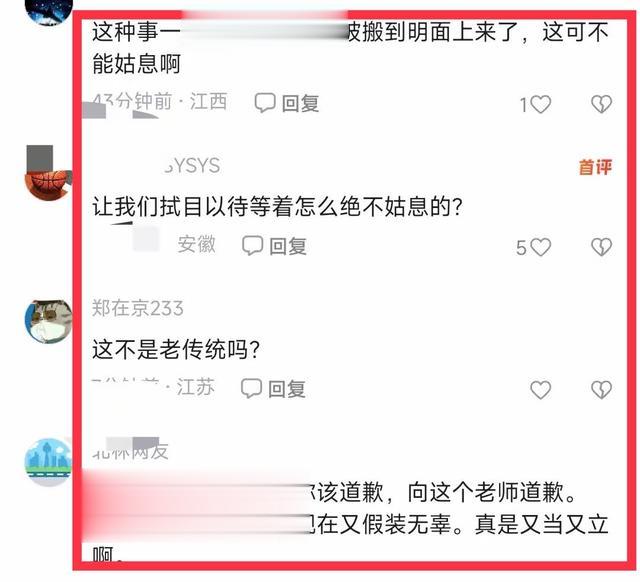Open username 郑在京233 profile
640x582 pixels.
138,308
